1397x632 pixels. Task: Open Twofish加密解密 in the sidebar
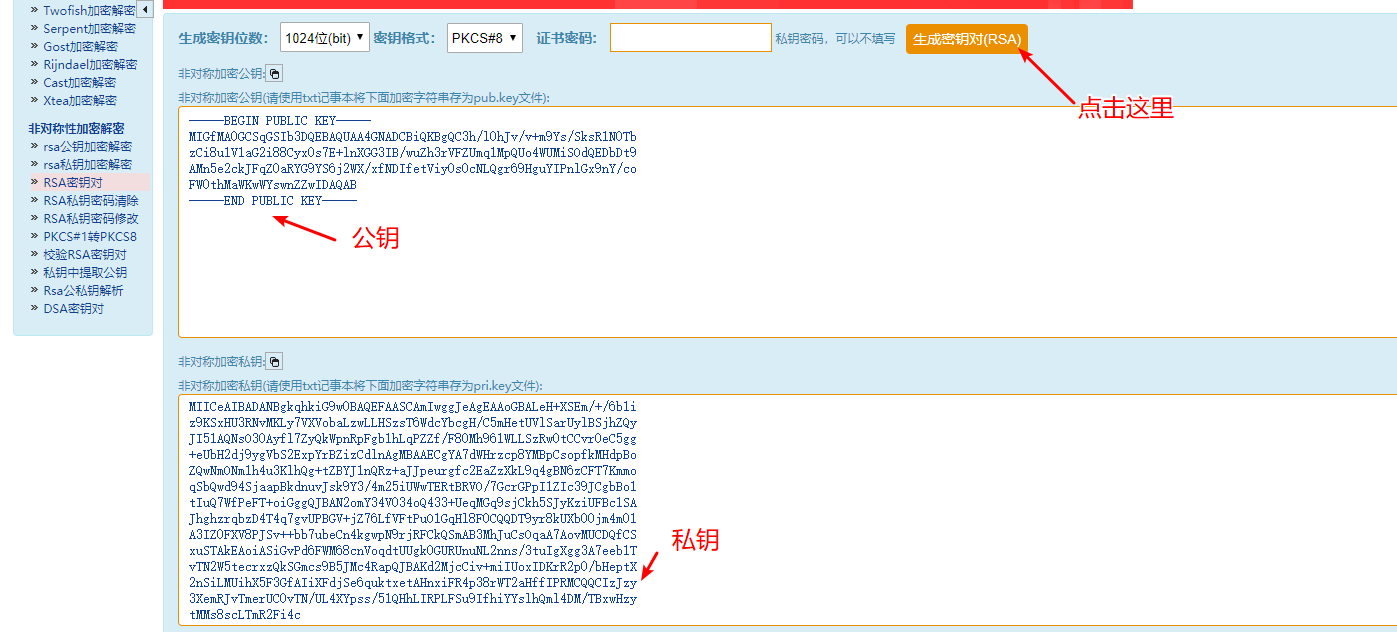[x=89, y=10]
